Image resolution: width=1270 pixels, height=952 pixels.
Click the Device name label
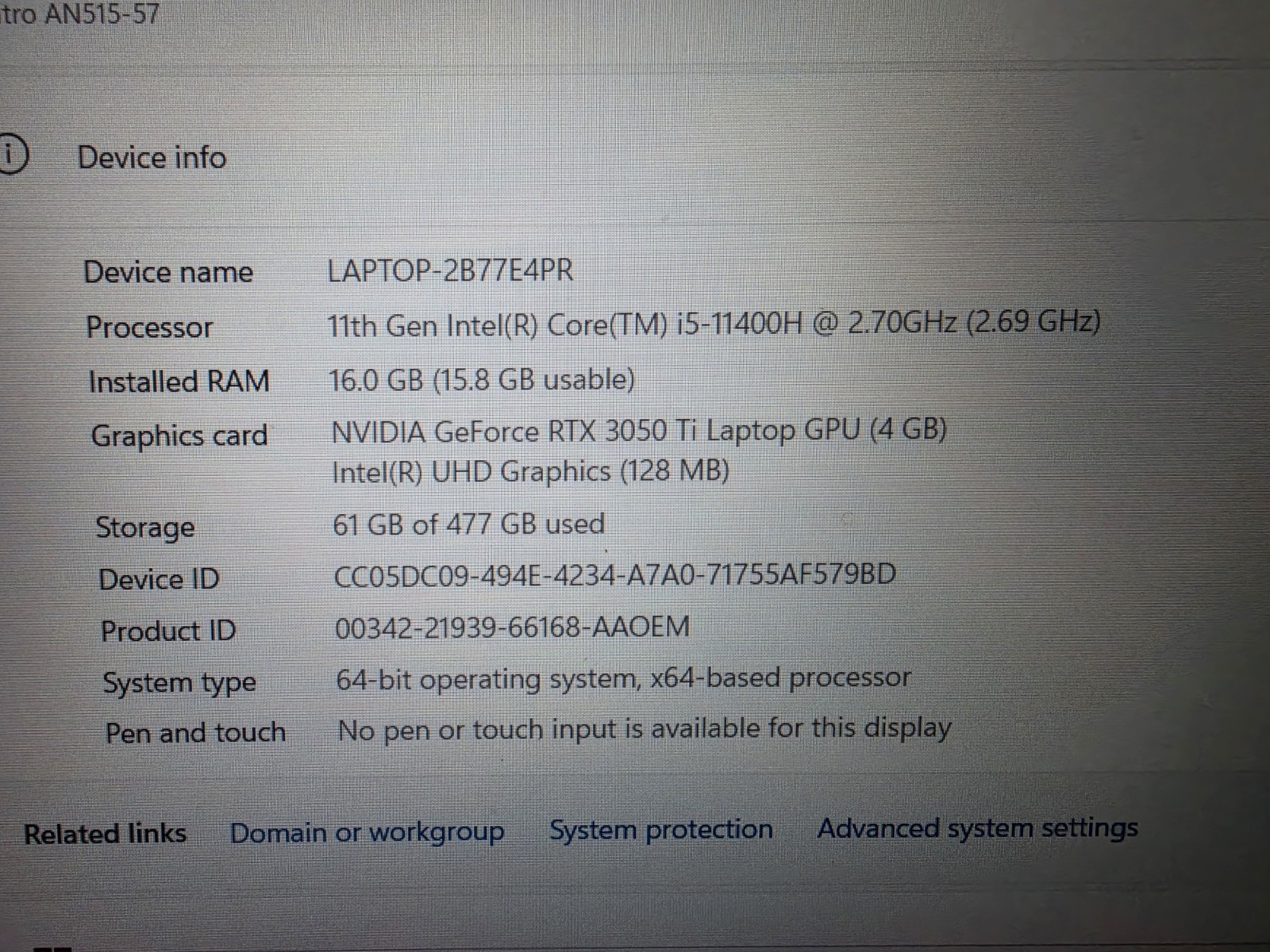168,272
